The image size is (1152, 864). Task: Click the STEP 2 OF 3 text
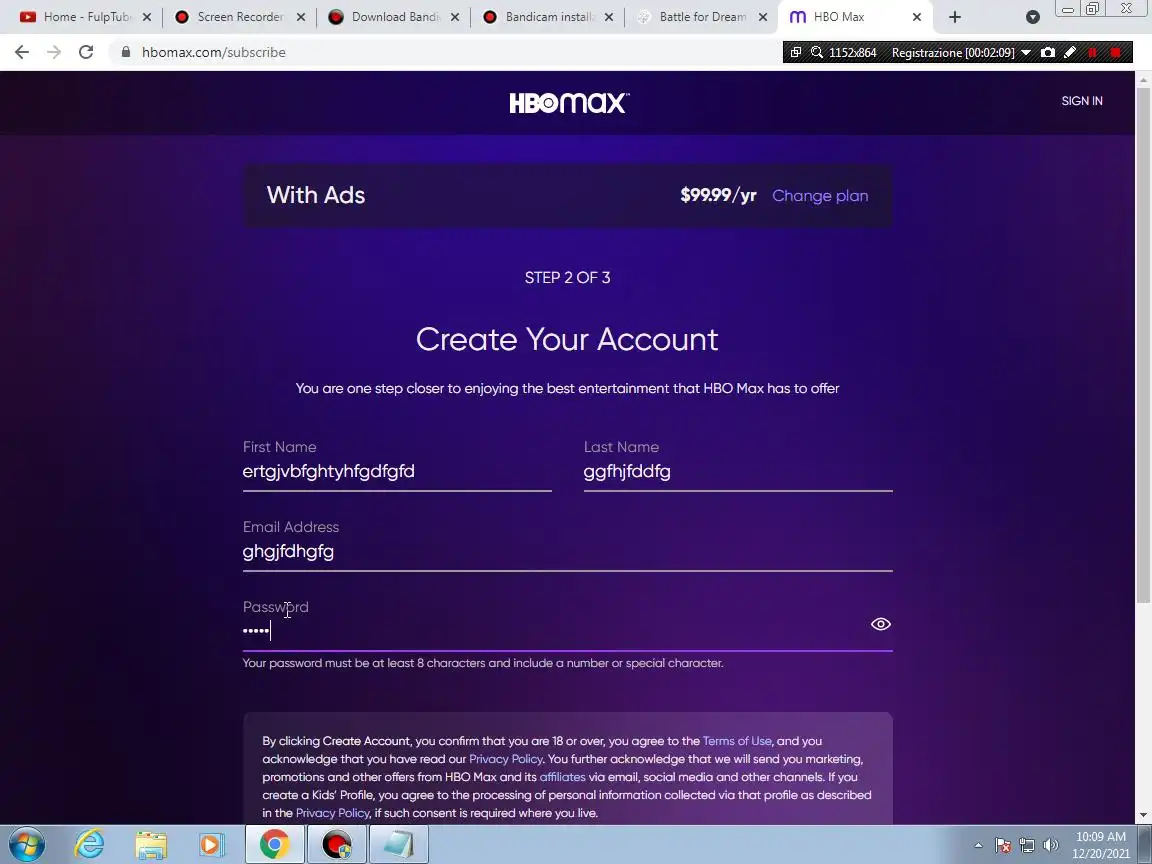pos(567,278)
